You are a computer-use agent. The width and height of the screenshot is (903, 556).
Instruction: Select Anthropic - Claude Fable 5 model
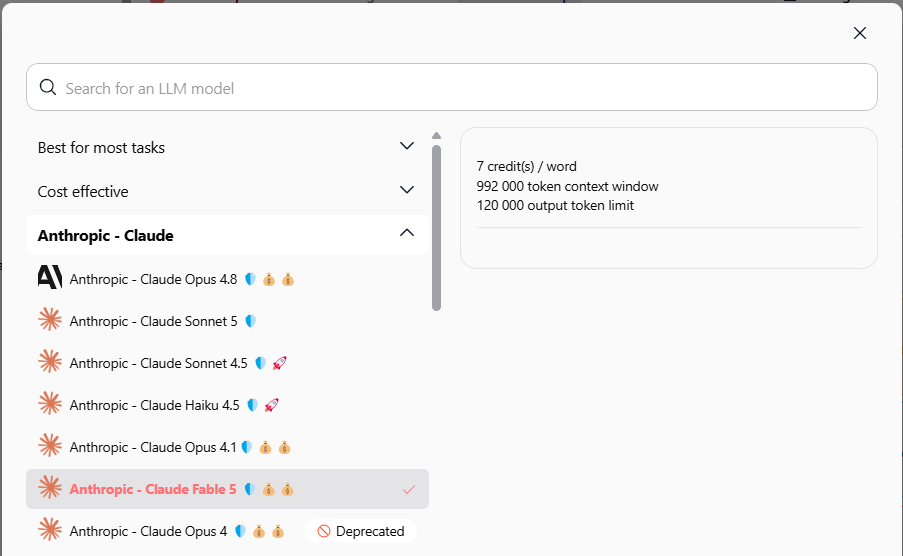[x=227, y=489]
